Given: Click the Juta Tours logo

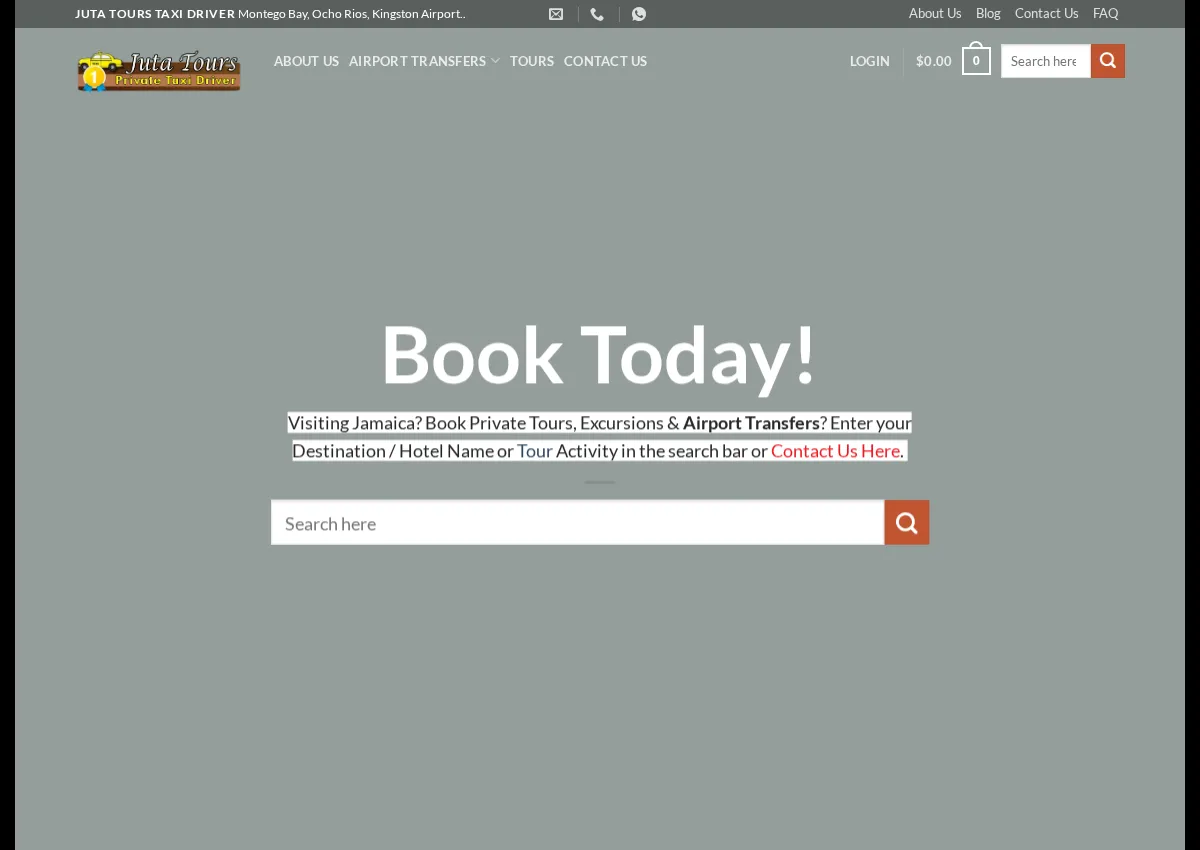Looking at the screenshot, I should point(159,70).
